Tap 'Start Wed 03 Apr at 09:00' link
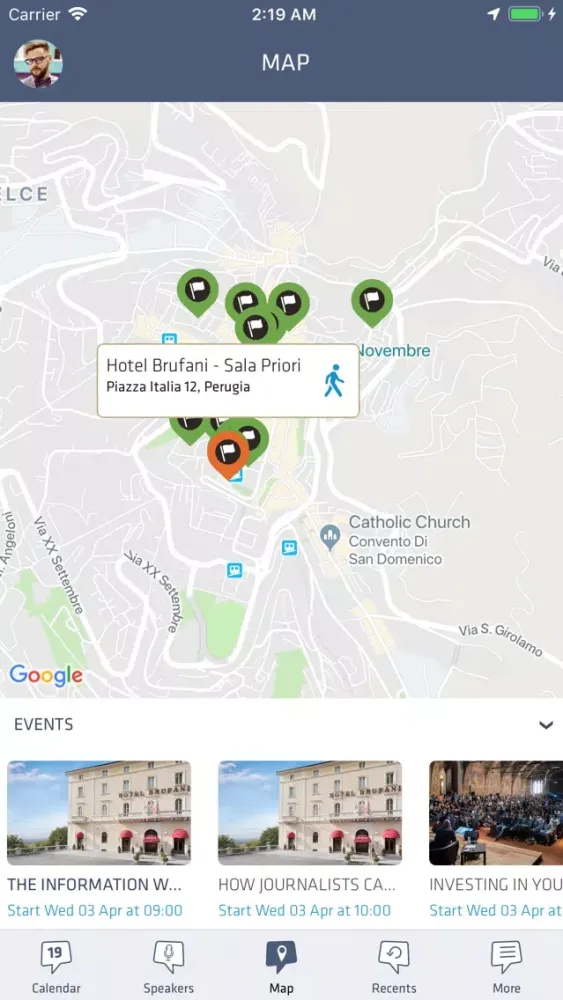 pyautogui.click(x=95, y=910)
